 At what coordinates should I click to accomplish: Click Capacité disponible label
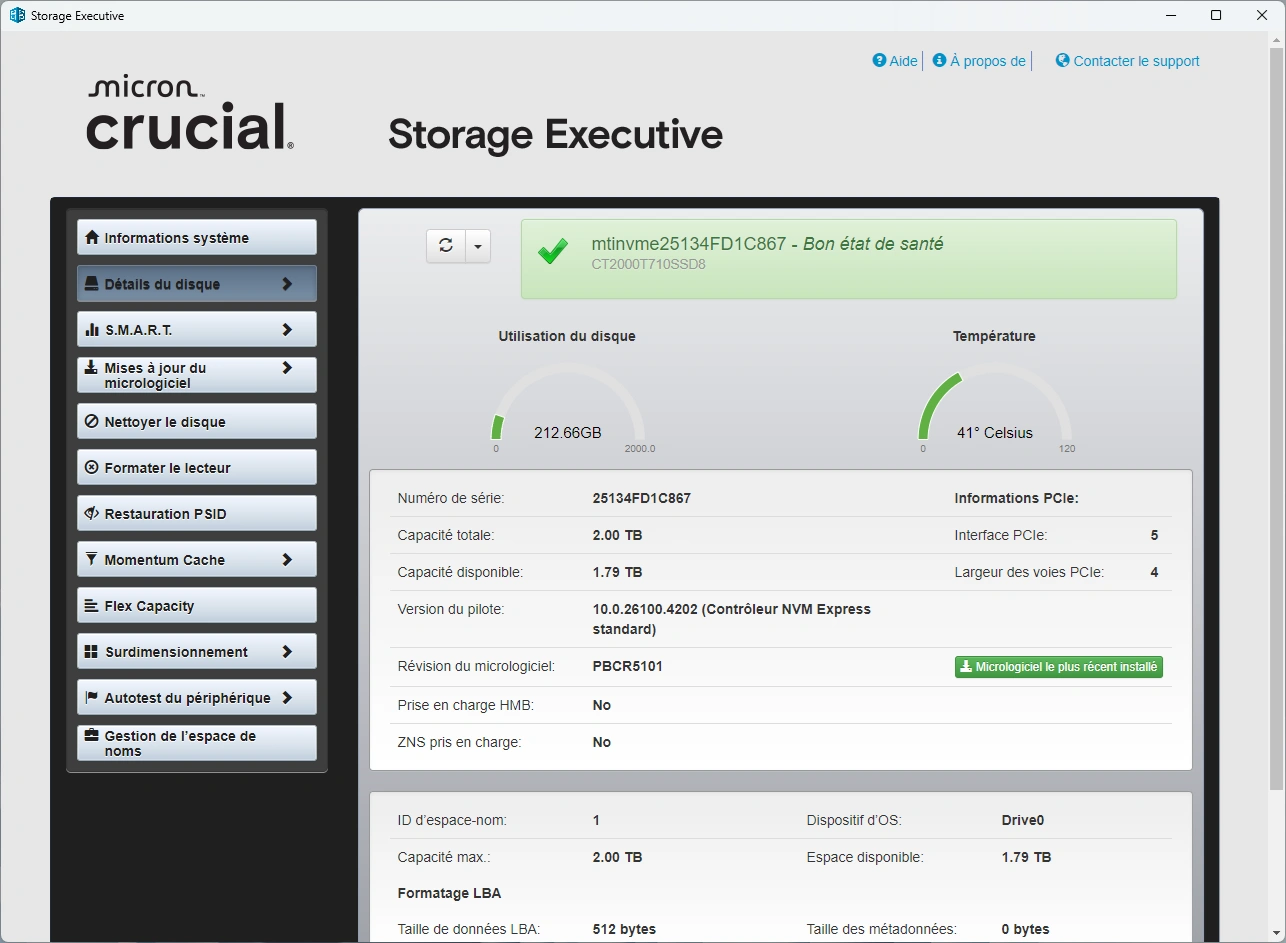click(x=460, y=572)
